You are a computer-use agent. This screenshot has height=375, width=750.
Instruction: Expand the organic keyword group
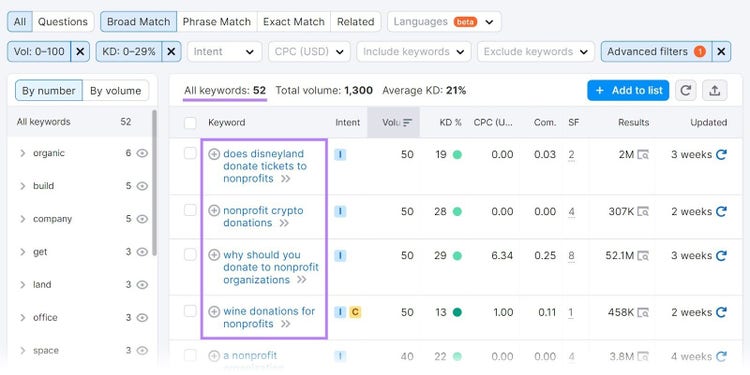22,153
